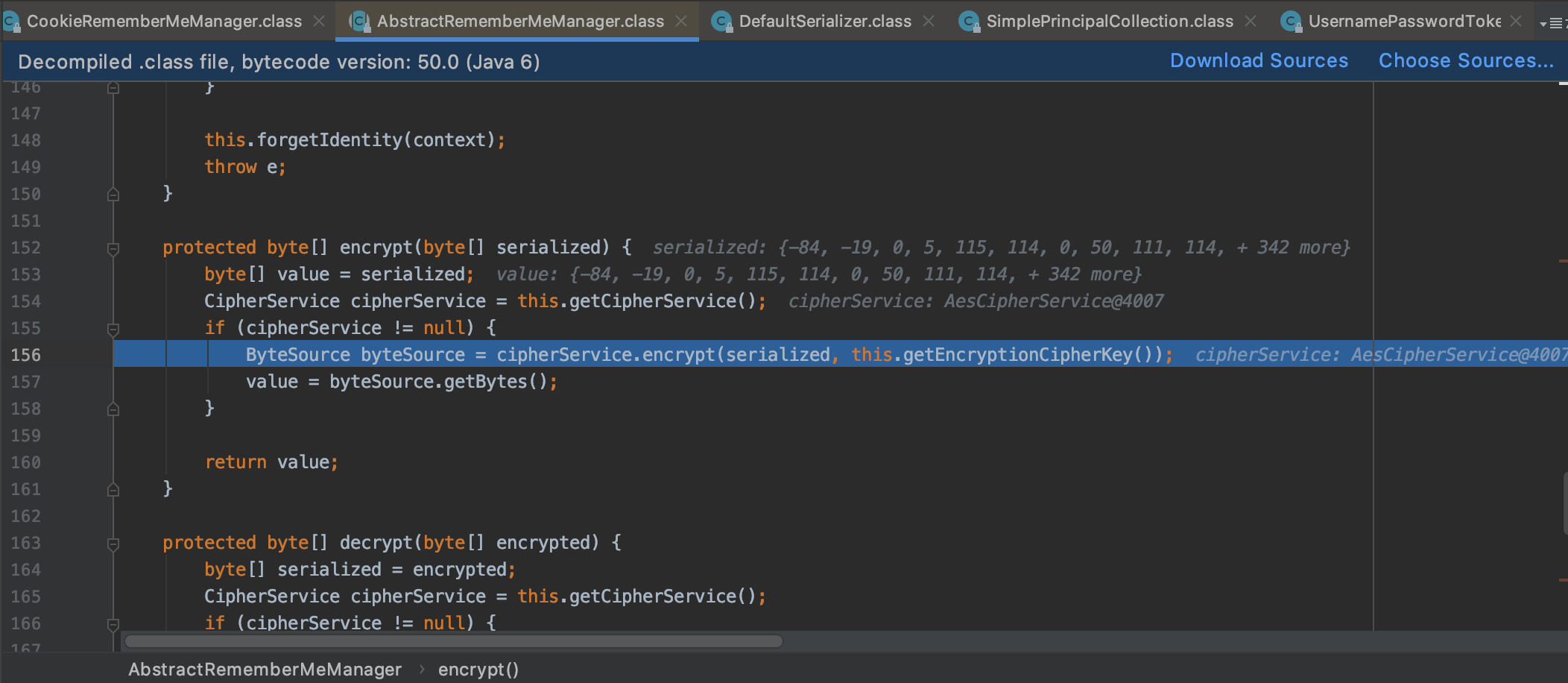
Task: Close the UsernamePasswordToken tab
Action: coord(1516,21)
